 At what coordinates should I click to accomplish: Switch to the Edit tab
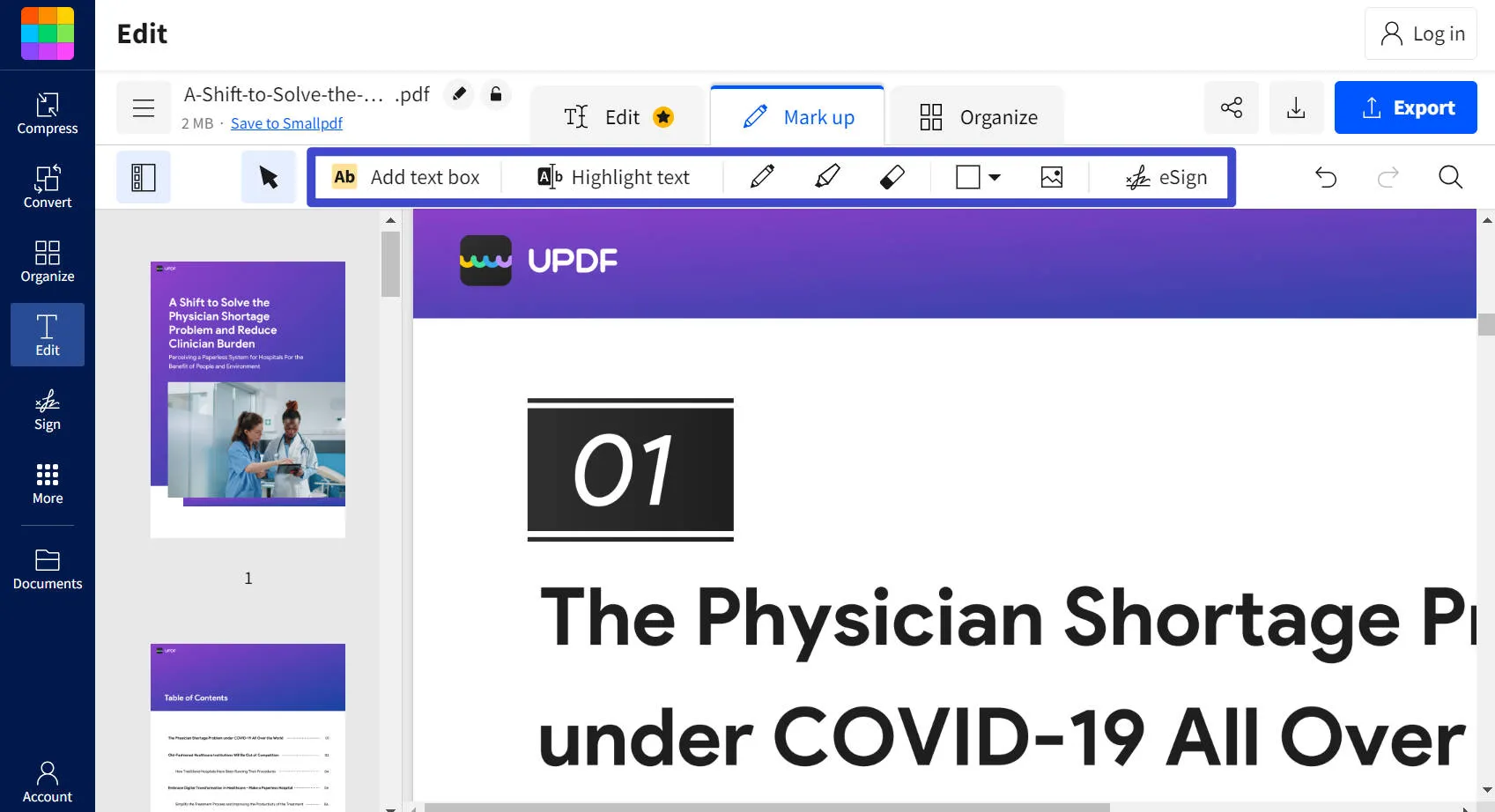tap(617, 115)
